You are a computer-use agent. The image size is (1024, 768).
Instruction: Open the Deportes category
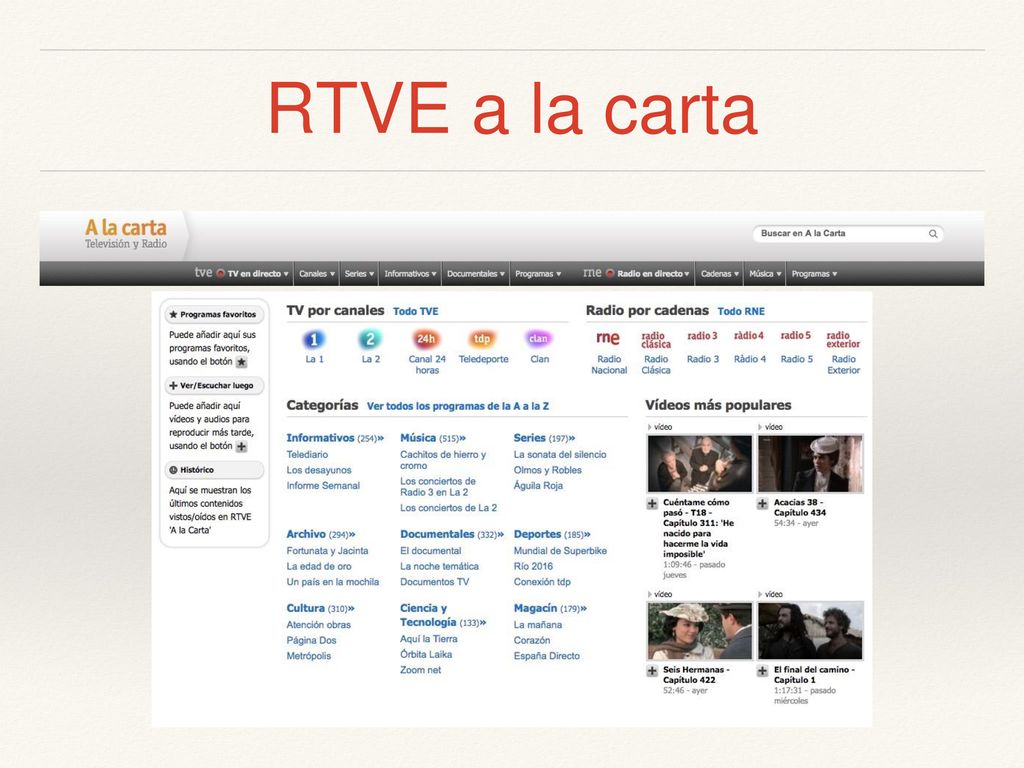click(x=552, y=534)
